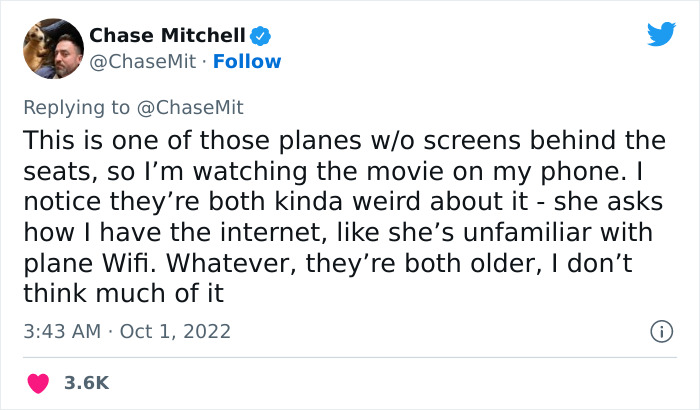Click the Chase Mitchell display name

(167, 36)
